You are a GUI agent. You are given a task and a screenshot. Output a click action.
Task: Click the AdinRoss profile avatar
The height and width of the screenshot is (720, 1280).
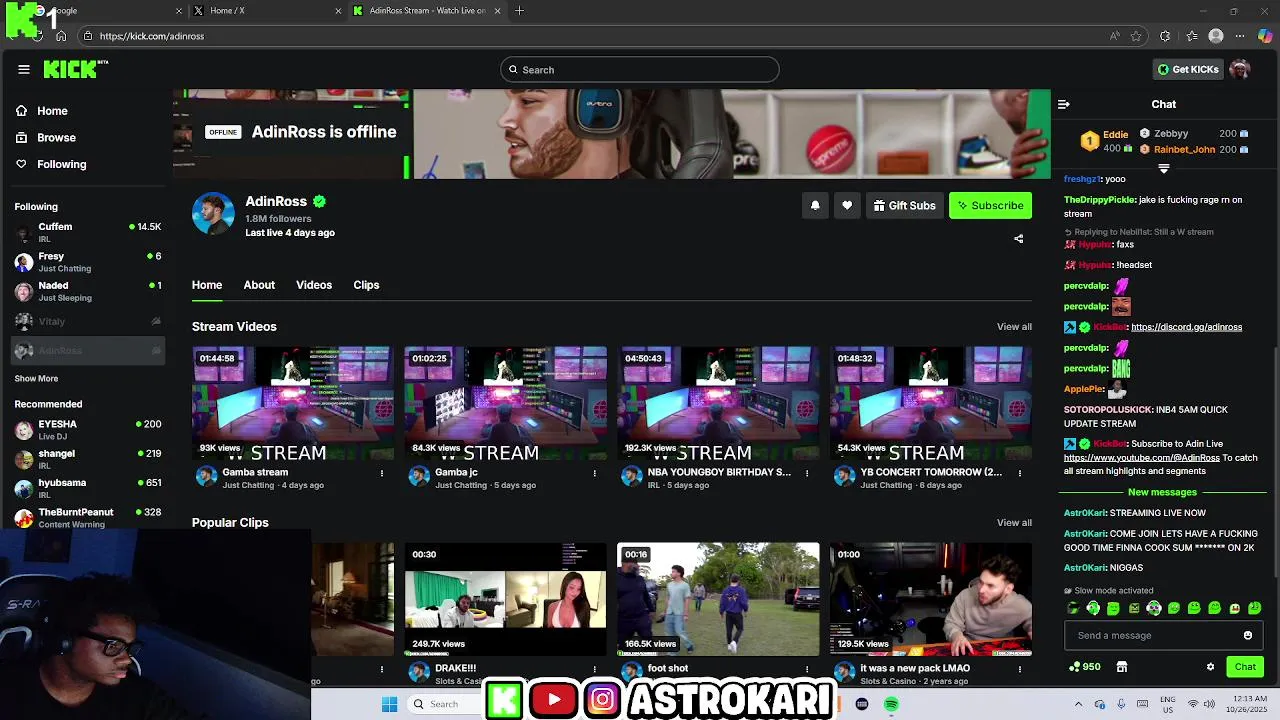point(213,213)
